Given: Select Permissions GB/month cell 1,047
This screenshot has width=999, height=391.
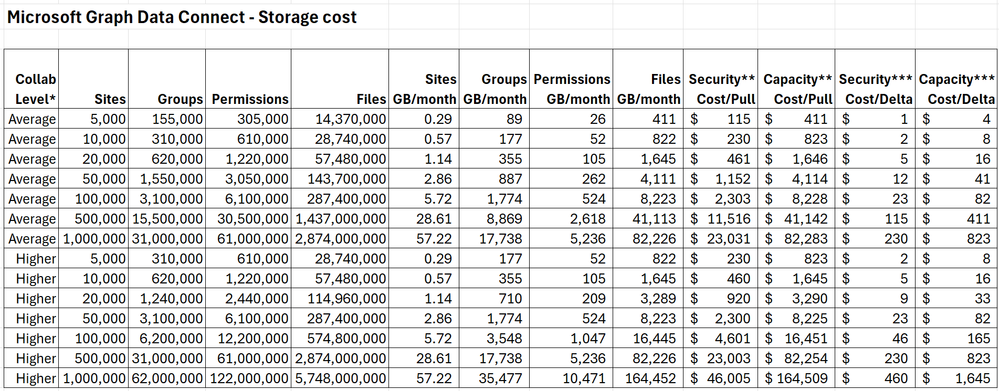Looking at the screenshot, I should [571, 339].
